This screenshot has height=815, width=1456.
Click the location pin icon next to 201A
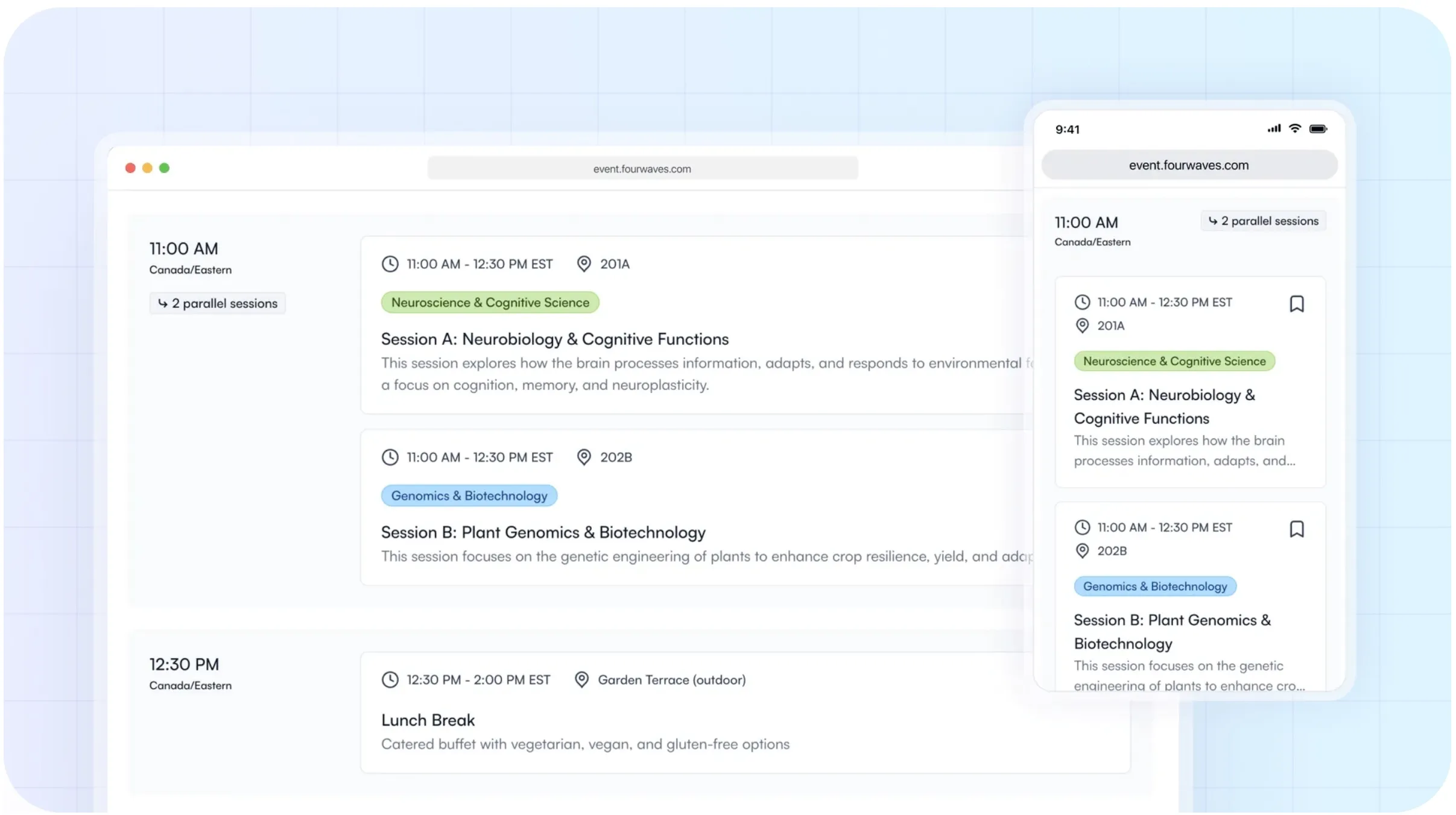point(583,264)
